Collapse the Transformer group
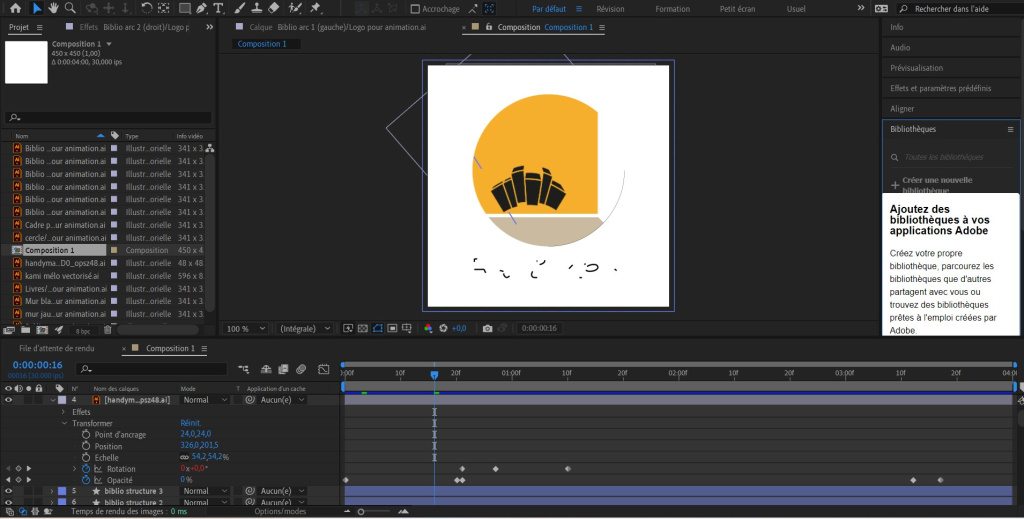 click(64, 423)
